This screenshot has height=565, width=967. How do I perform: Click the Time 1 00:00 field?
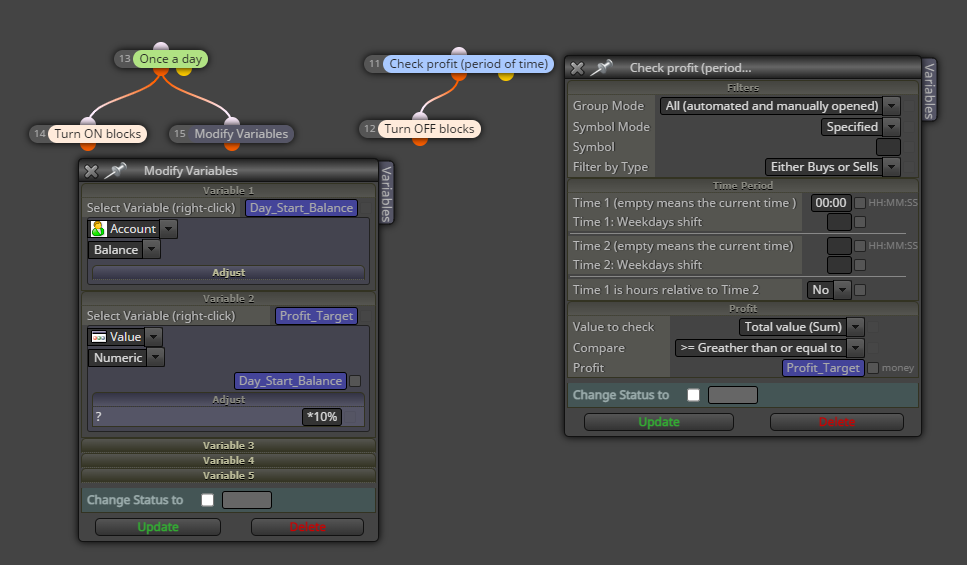coord(831,203)
